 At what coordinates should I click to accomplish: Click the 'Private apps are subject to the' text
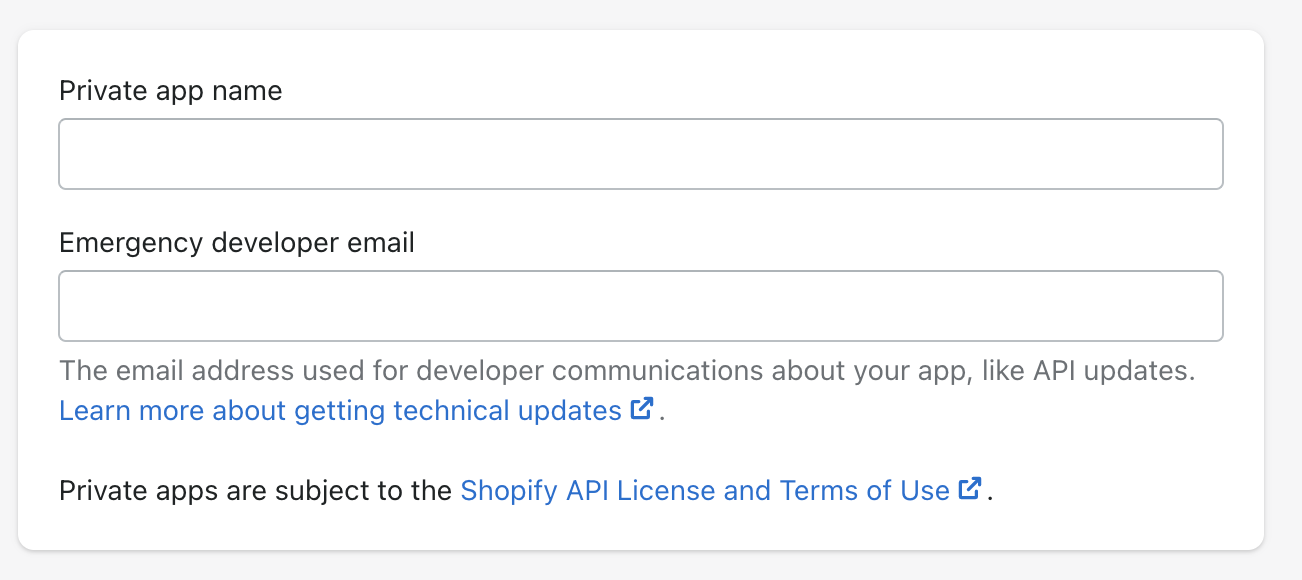pyautogui.click(x=256, y=491)
